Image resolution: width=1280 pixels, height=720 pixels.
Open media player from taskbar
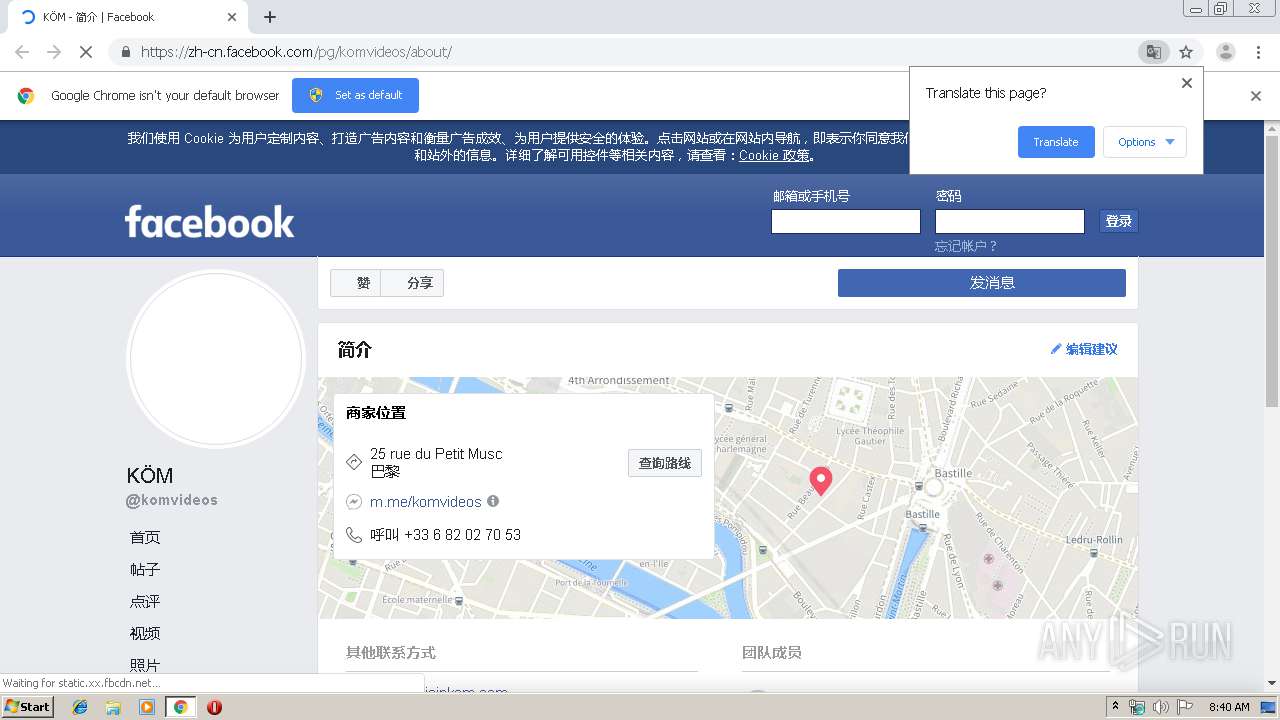click(x=147, y=707)
